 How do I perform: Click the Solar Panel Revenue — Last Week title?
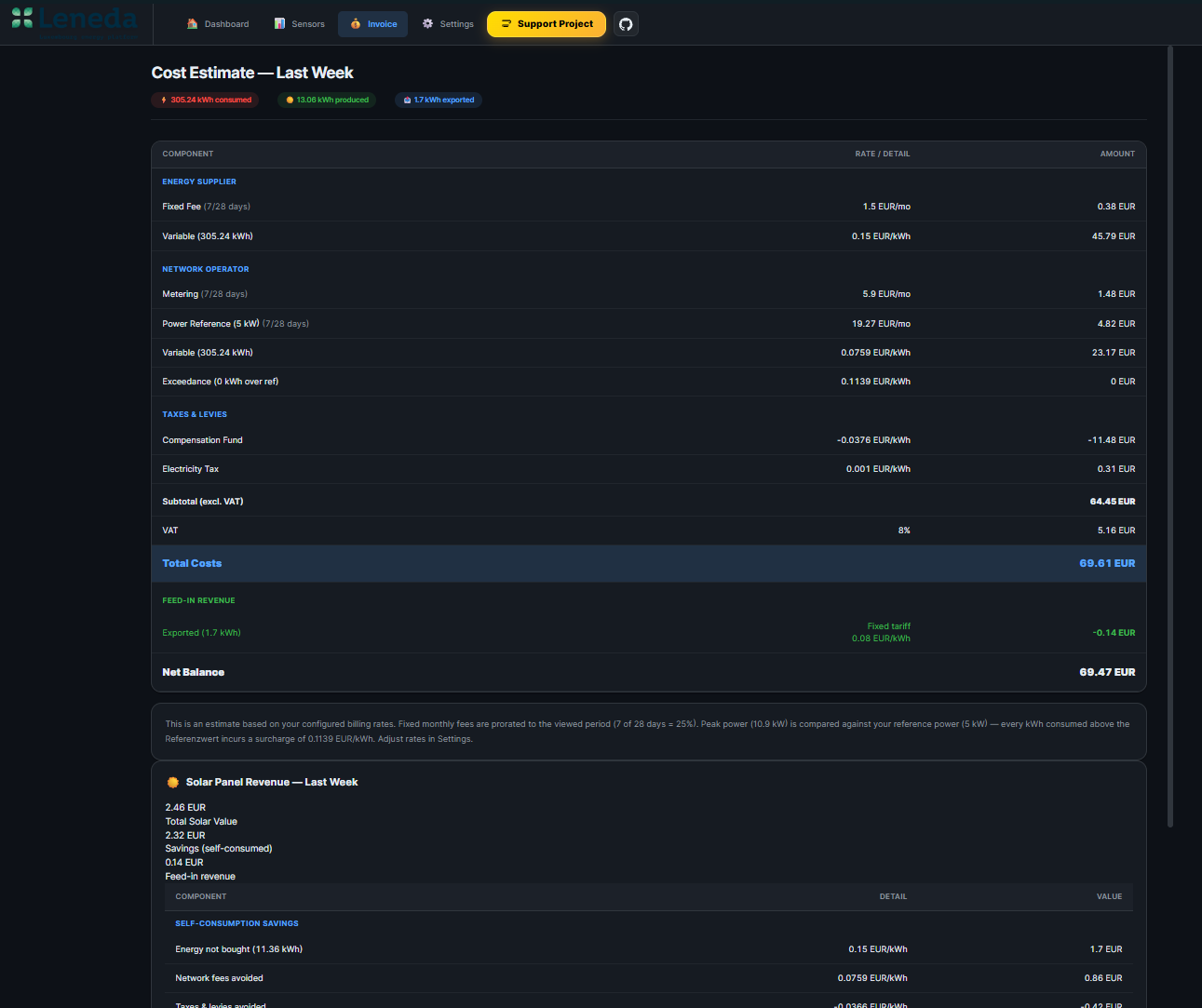coord(272,782)
